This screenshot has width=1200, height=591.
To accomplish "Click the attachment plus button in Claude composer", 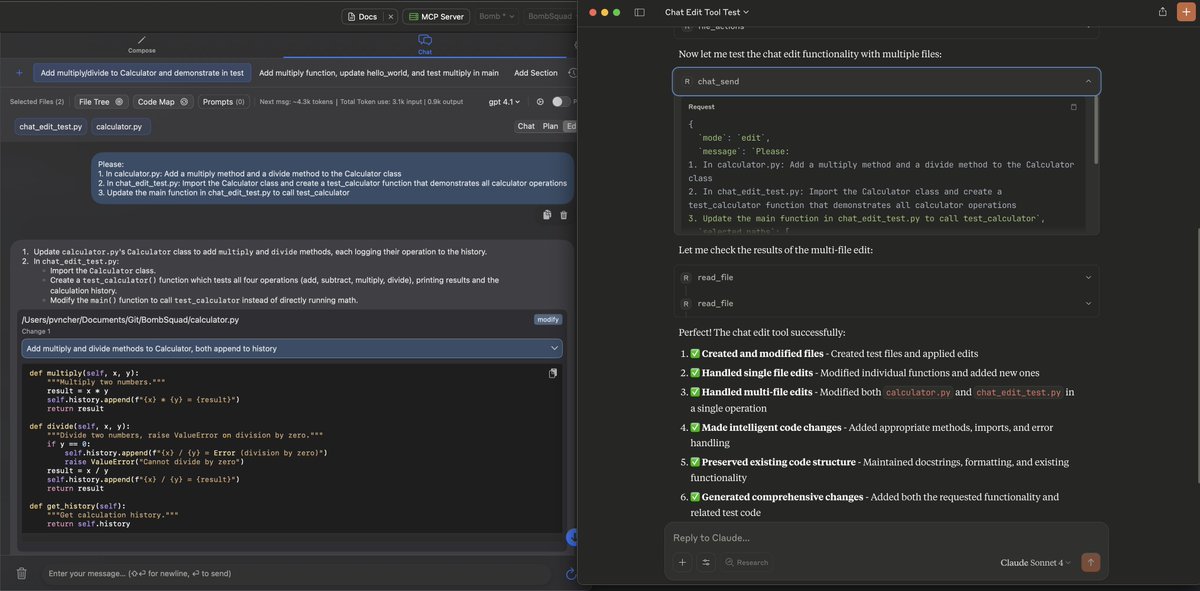I will pos(683,562).
